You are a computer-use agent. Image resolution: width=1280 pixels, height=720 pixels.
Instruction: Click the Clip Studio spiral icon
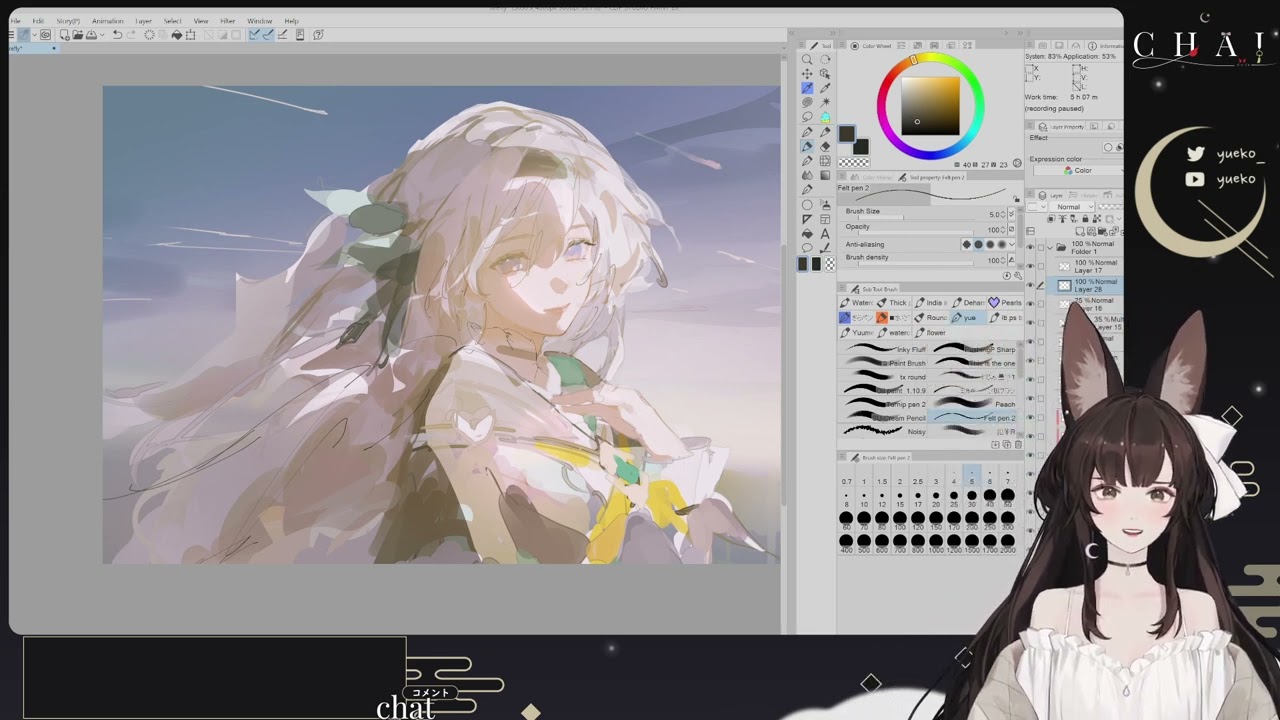coord(46,35)
